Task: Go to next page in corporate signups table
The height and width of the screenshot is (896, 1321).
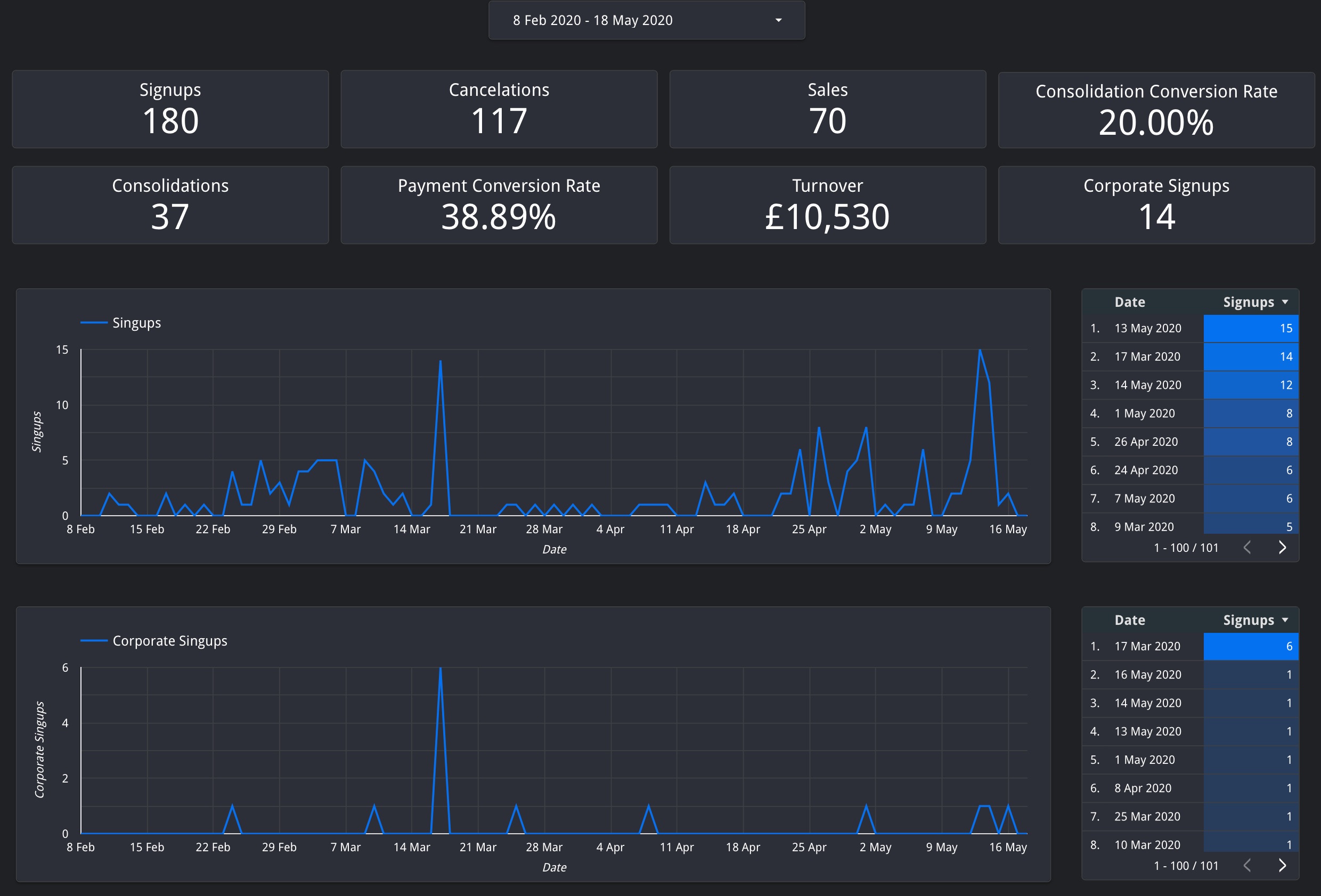Action: [1282, 865]
